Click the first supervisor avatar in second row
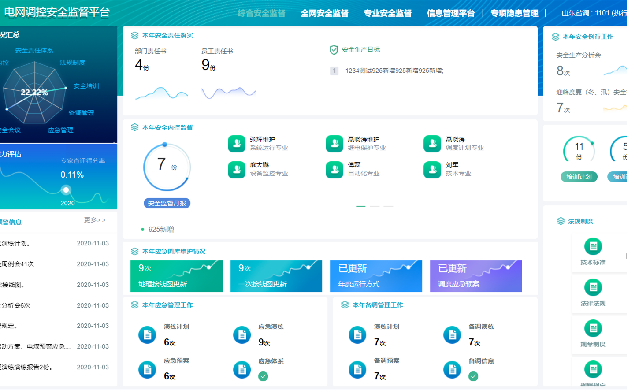 (236, 169)
